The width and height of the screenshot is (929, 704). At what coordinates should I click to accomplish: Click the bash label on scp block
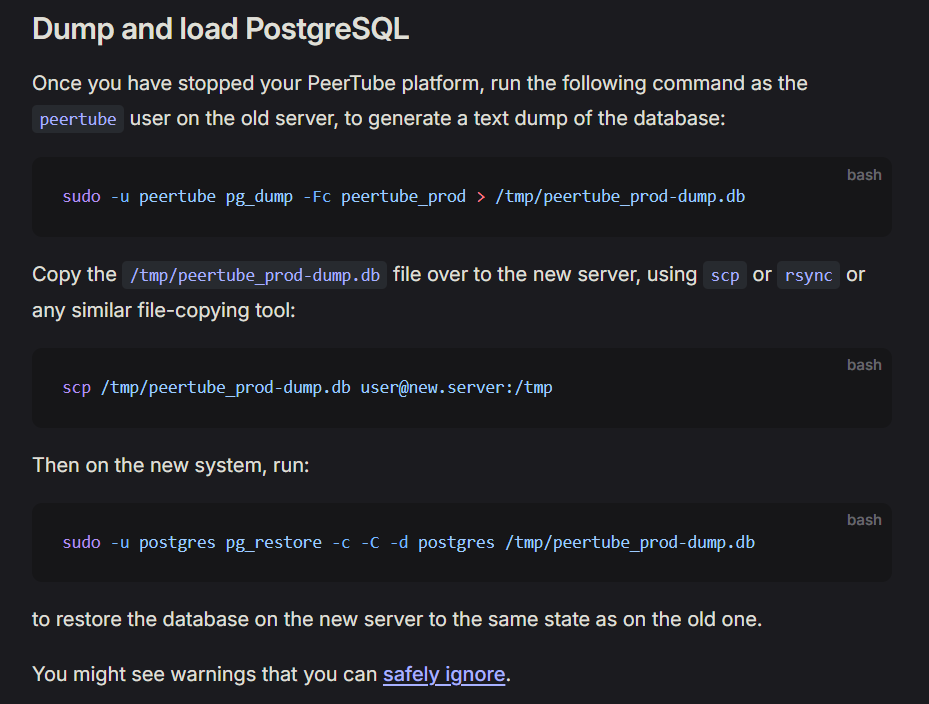(x=864, y=365)
